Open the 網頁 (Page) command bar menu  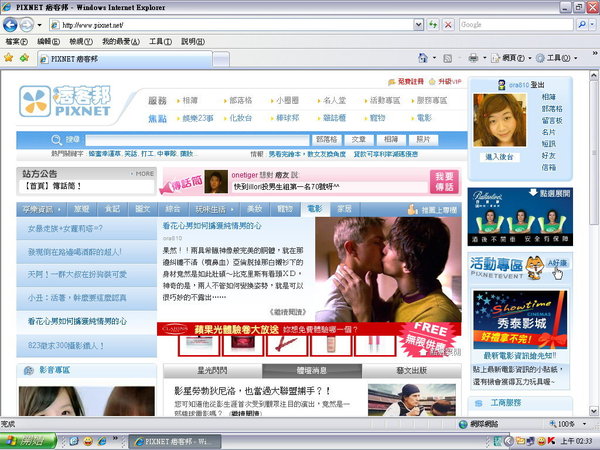(511, 58)
